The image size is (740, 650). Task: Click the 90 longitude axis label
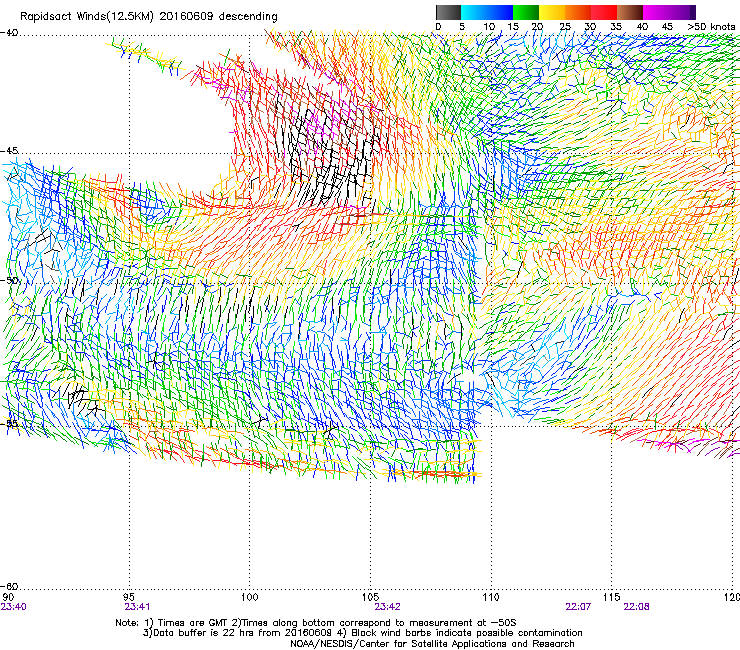click(8, 597)
